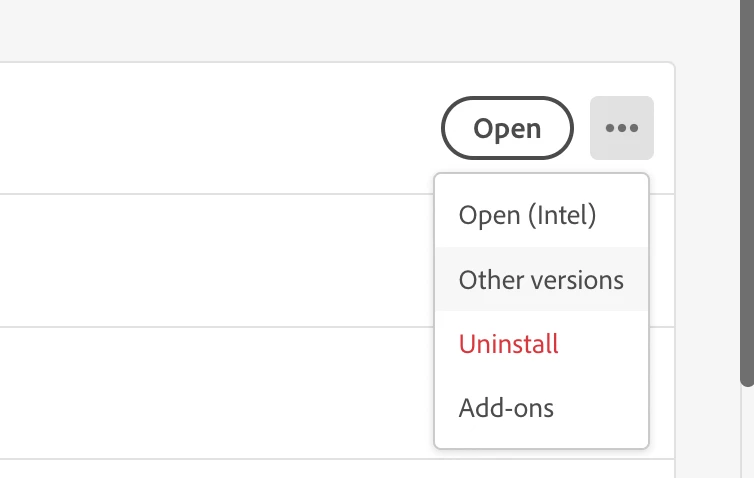
Task: Open Add-ons from the context menu
Action: coord(506,408)
